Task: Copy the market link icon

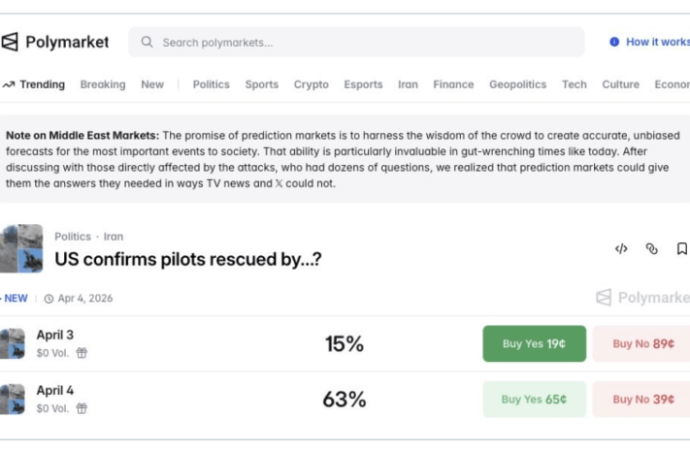Action: point(651,249)
